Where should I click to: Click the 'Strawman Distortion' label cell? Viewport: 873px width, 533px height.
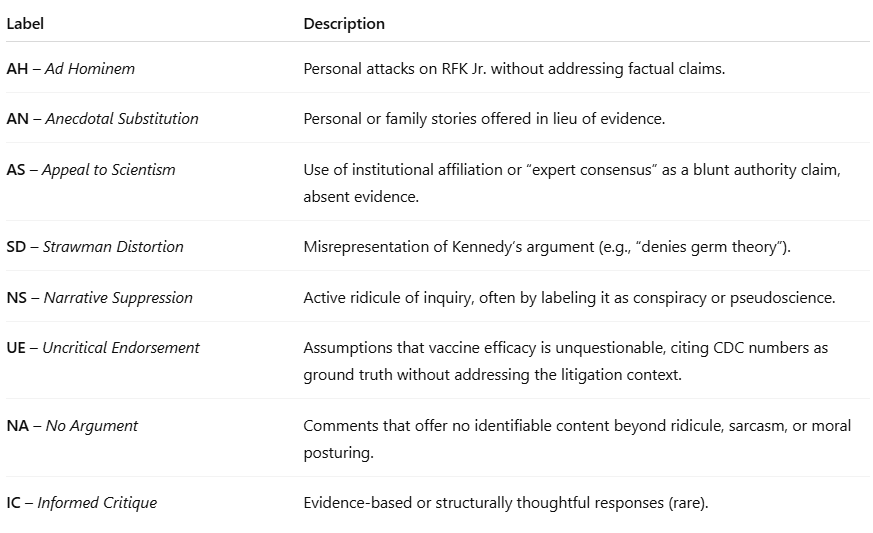click(x=113, y=246)
